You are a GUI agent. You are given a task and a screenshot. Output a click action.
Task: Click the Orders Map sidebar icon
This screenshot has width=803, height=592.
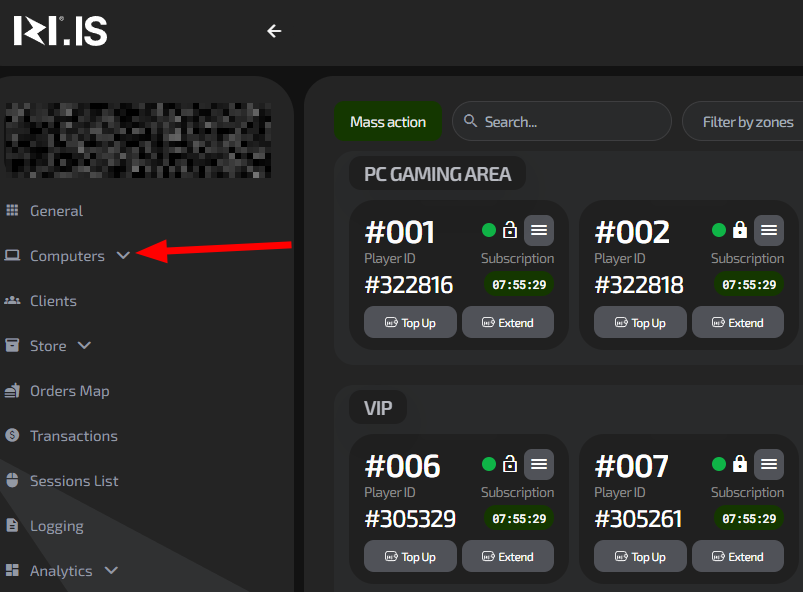coord(12,391)
